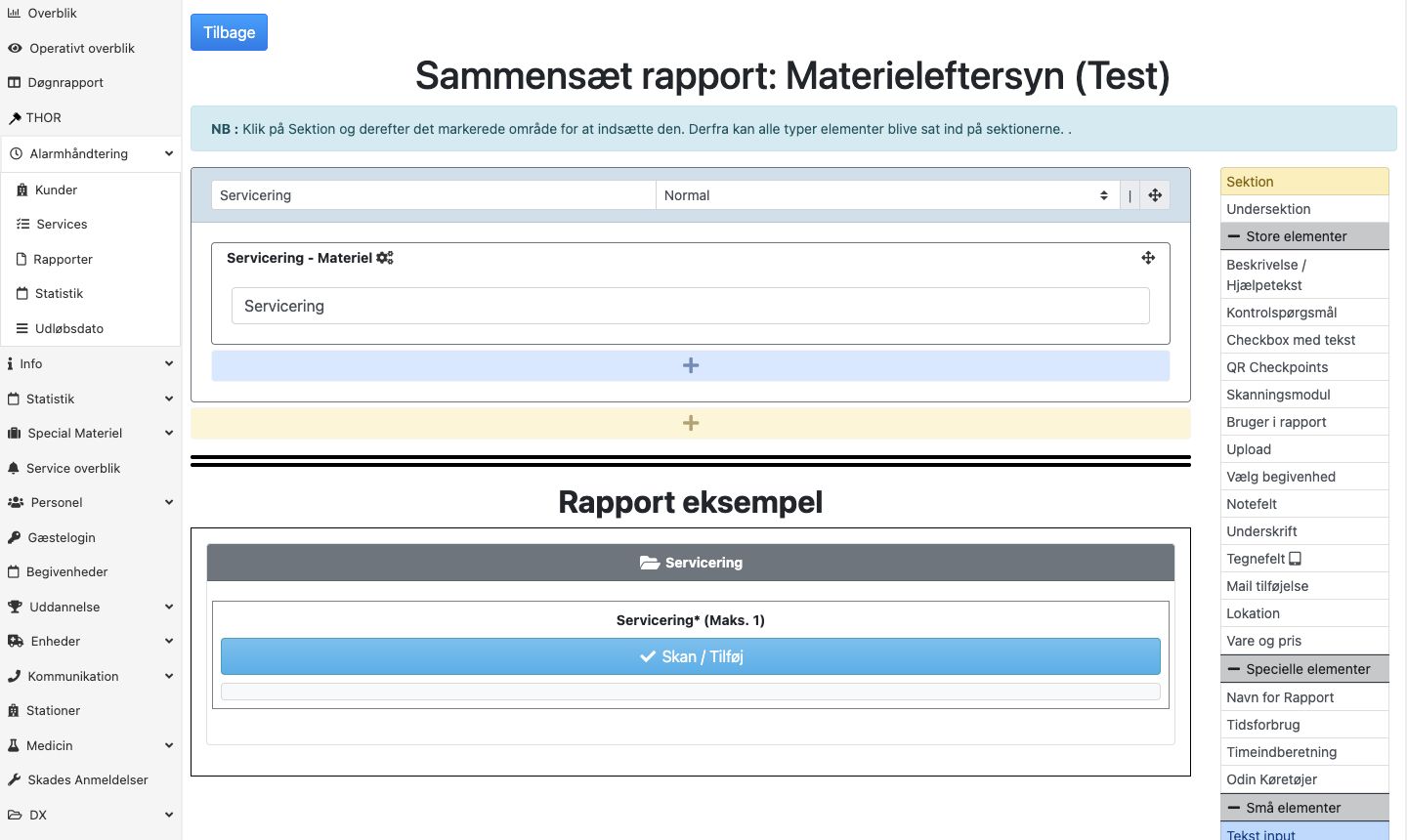
Task: Select the Underskrift element
Action: (x=1304, y=531)
